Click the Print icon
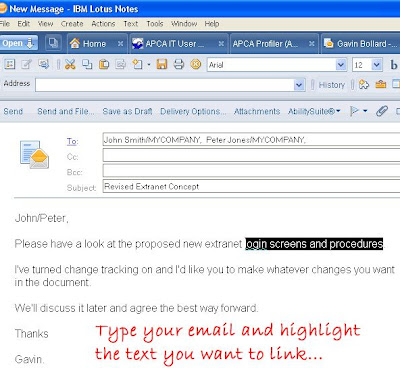Image resolution: width=400 pixels, height=368 pixels. pos(179,64)
